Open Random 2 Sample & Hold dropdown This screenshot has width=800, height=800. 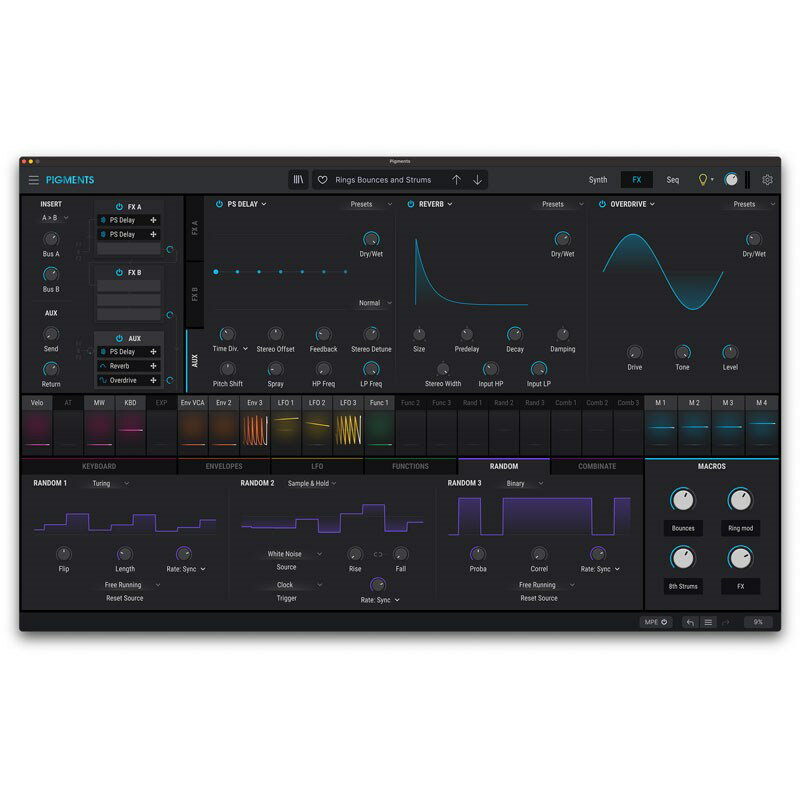[x=312, y=483]
